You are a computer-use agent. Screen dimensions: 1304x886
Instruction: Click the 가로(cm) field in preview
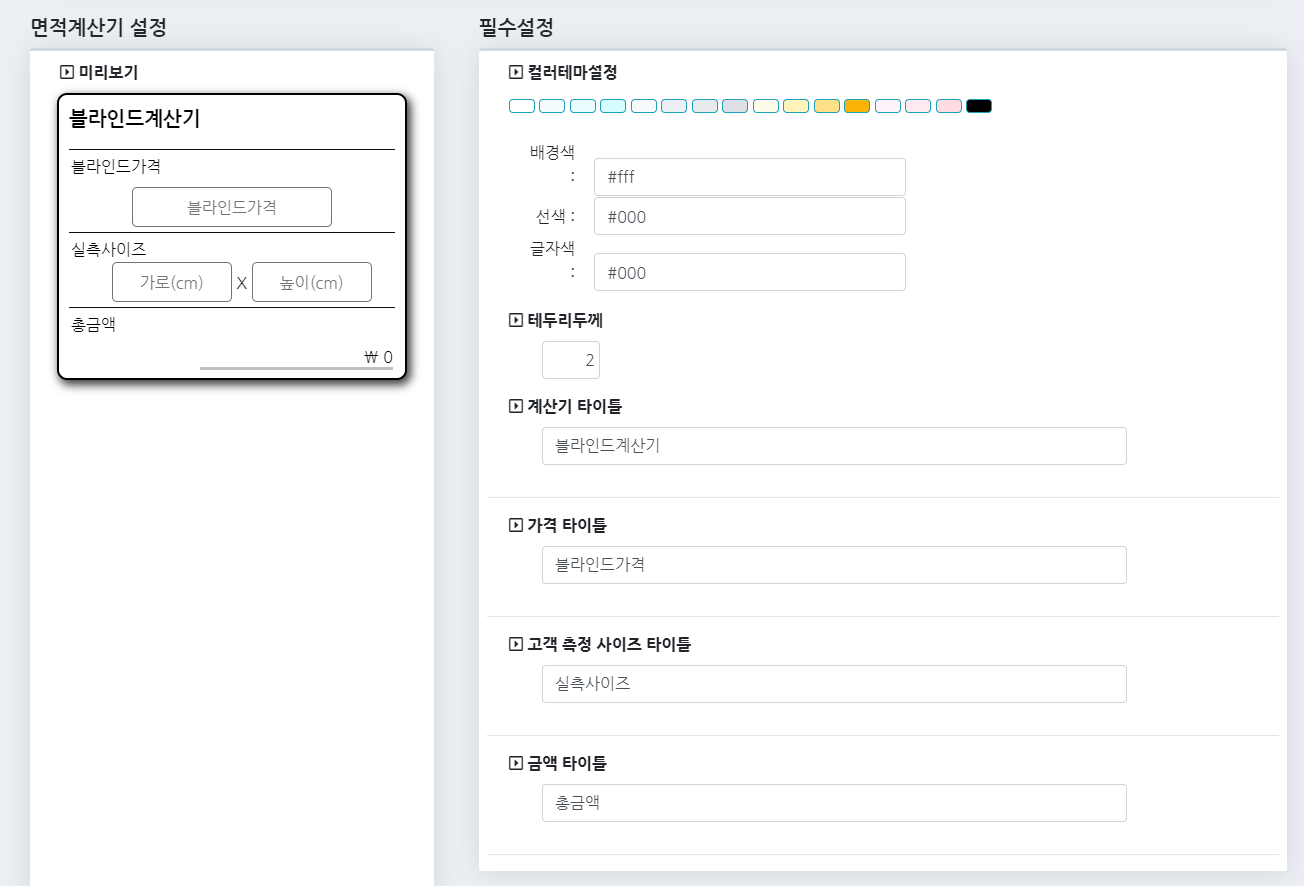171,282
